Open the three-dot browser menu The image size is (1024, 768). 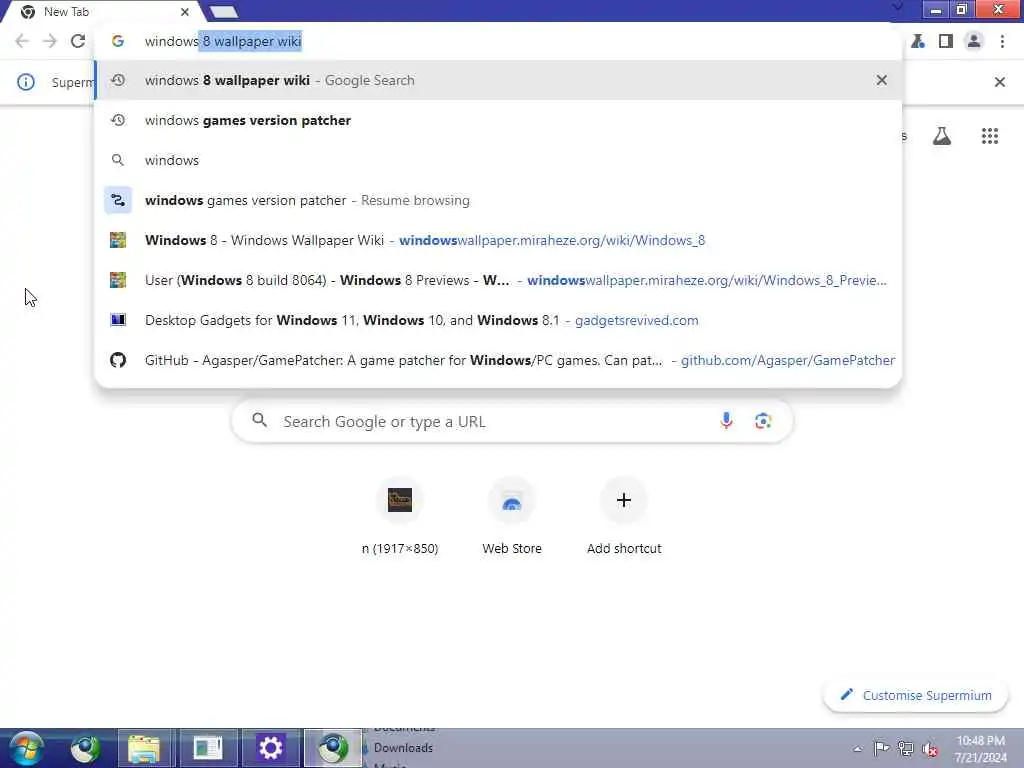point(1002,41)
